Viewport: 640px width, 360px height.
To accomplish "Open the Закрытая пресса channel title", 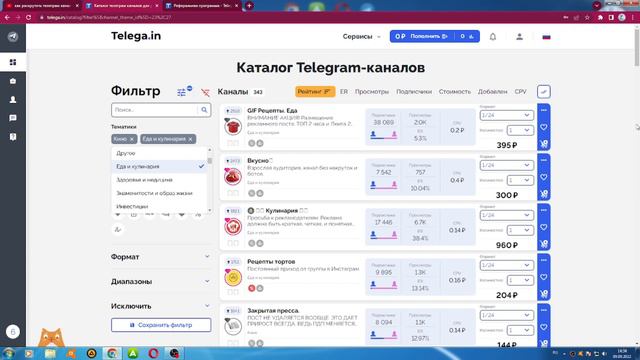I will 273,311.
